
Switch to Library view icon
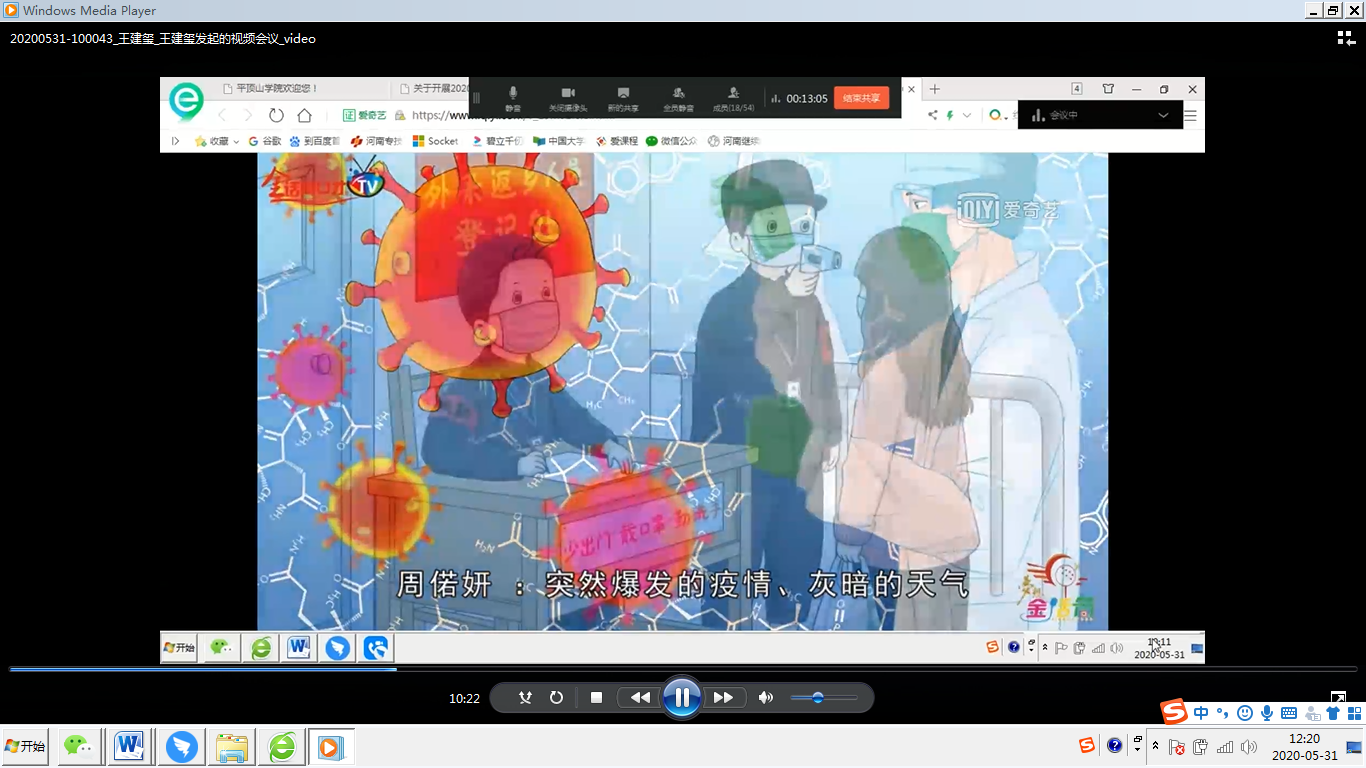[1346, 38]
